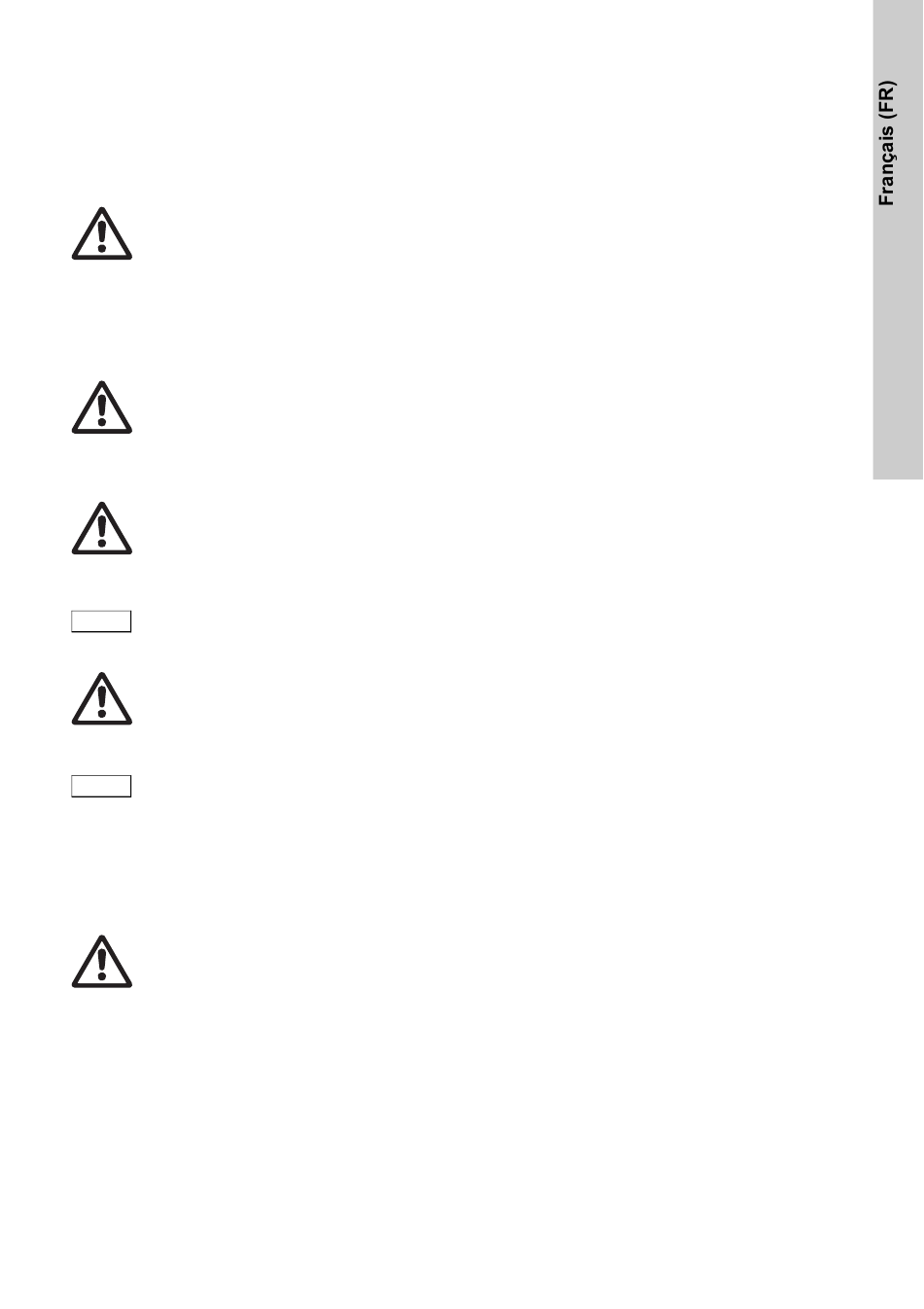This screenshot has width=924, height=1309.
Task: Open the Français (FR) side tab
Action: pyautogui.click(x=898, y=239)
